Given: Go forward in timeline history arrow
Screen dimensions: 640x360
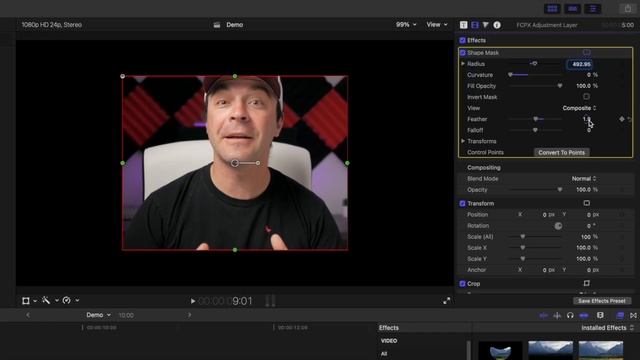Looking at the screenshot, I should click(x=189, y=315).
